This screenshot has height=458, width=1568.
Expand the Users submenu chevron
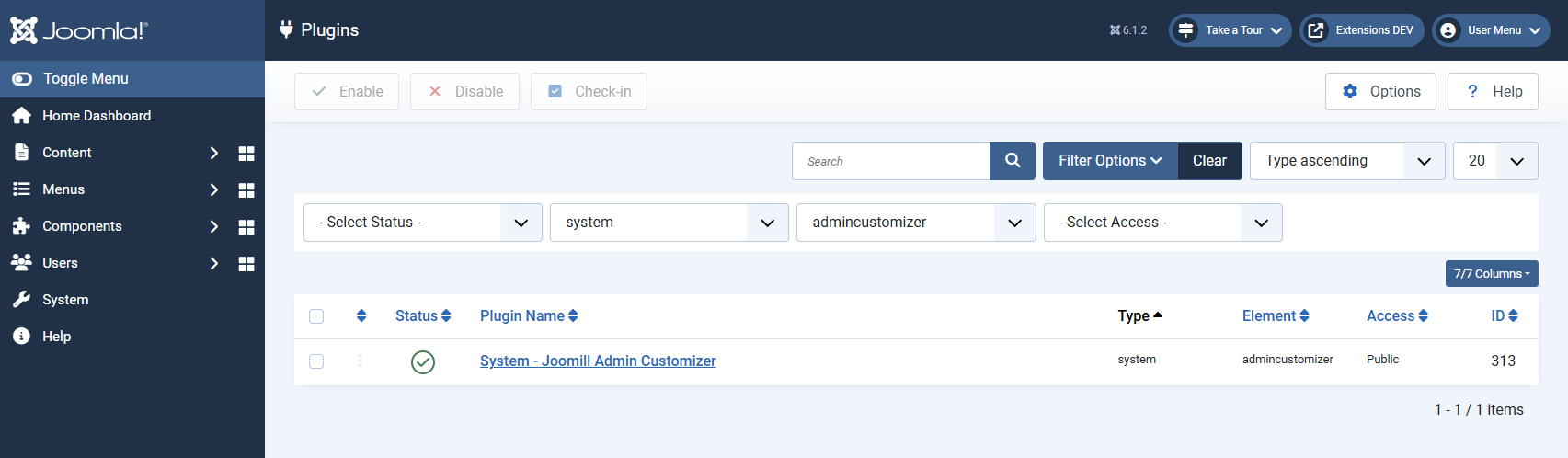point(213,263)
